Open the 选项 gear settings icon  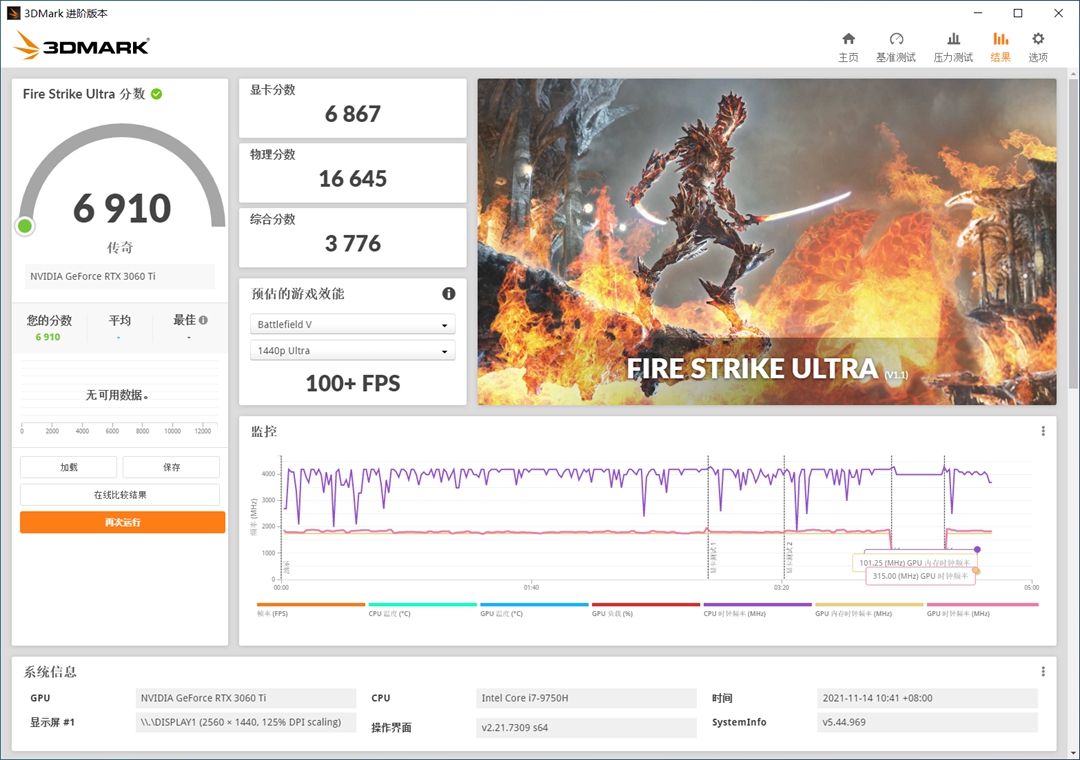[x=1038, y=46]
